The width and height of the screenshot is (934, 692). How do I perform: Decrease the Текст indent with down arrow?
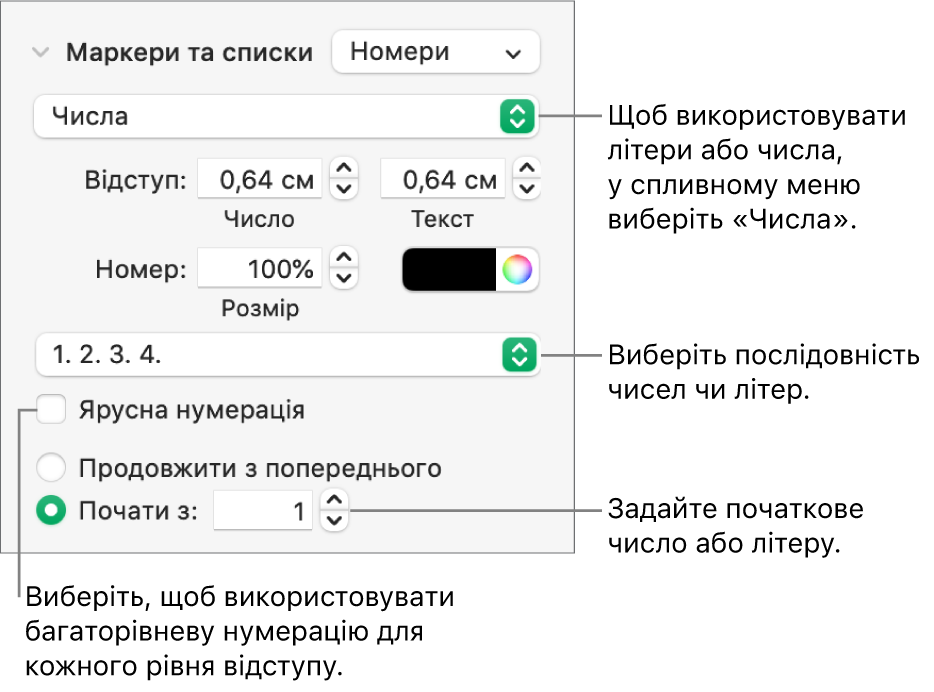527,188
